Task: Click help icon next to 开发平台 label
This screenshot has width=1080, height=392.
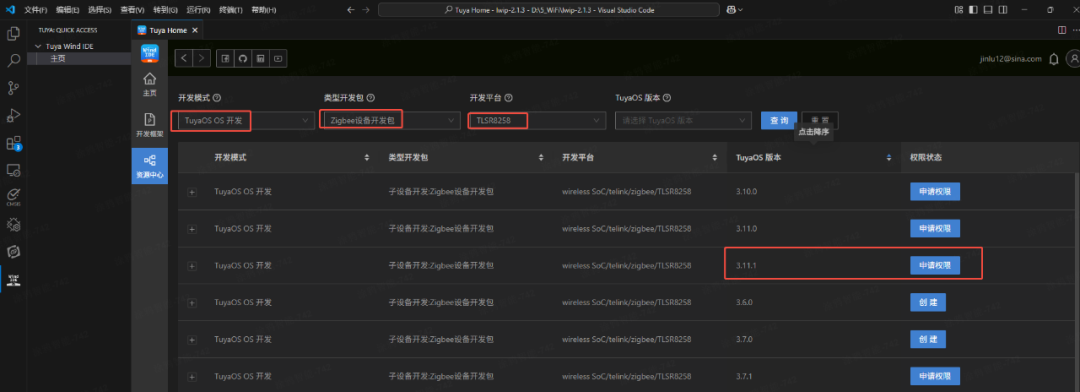Action: 508,98
